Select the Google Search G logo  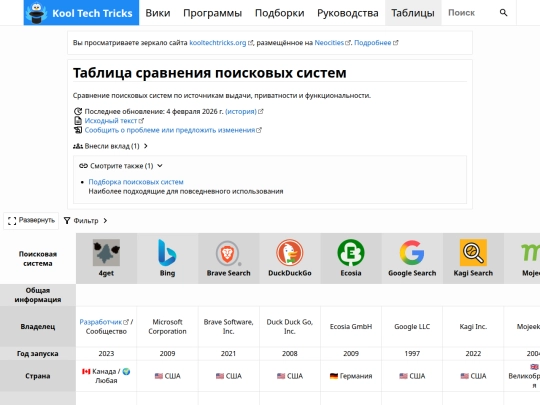pyautogui.click(x=412, y=252)
